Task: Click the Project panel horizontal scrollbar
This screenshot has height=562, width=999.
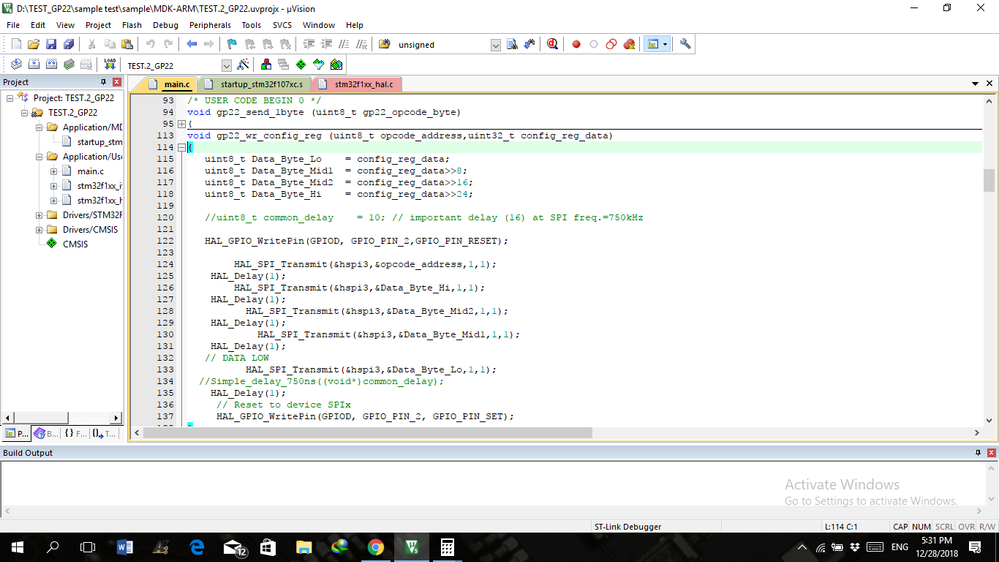Action: [x=62, y=418]
